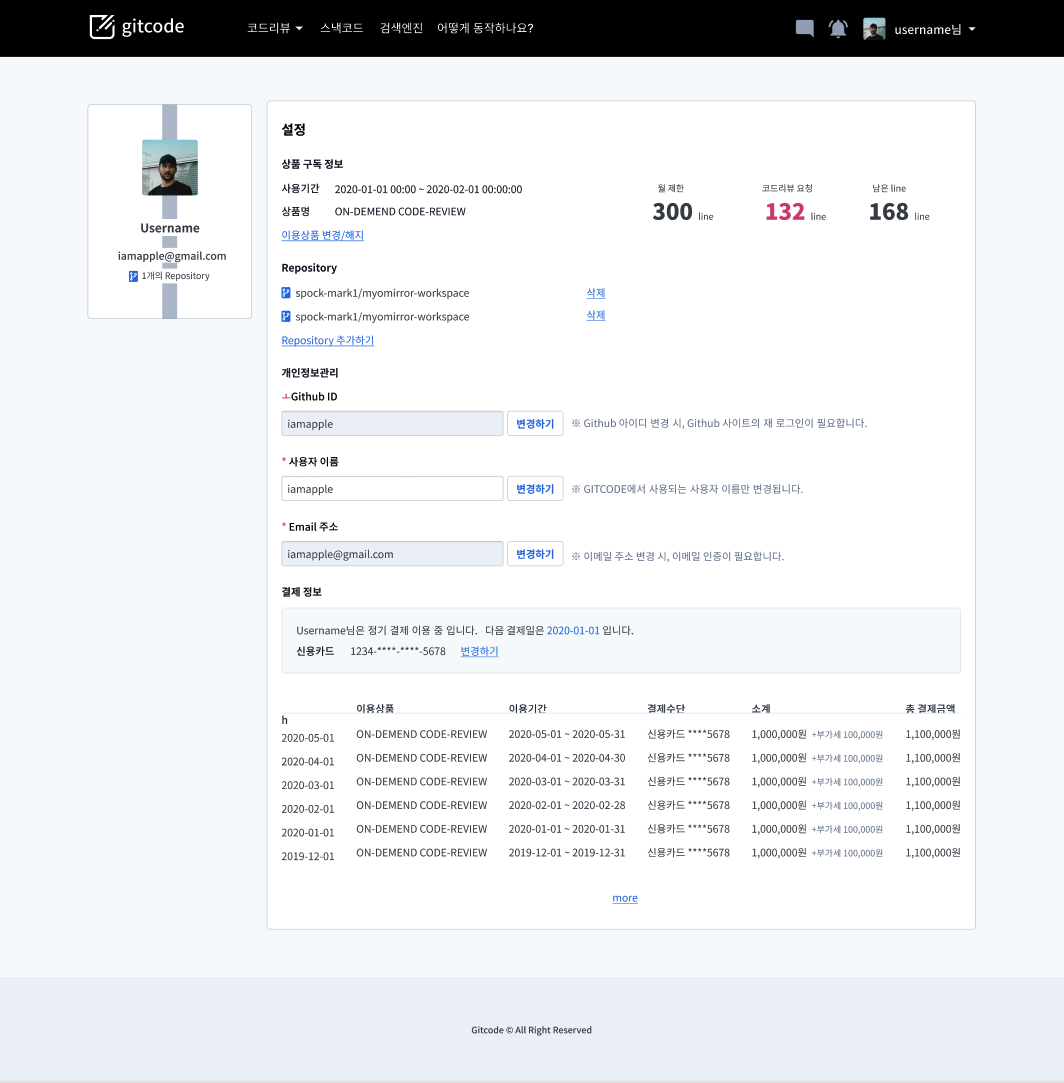Click iamapple@gmail.com in the profile card
The image size is (1064, 1083).
172,256
